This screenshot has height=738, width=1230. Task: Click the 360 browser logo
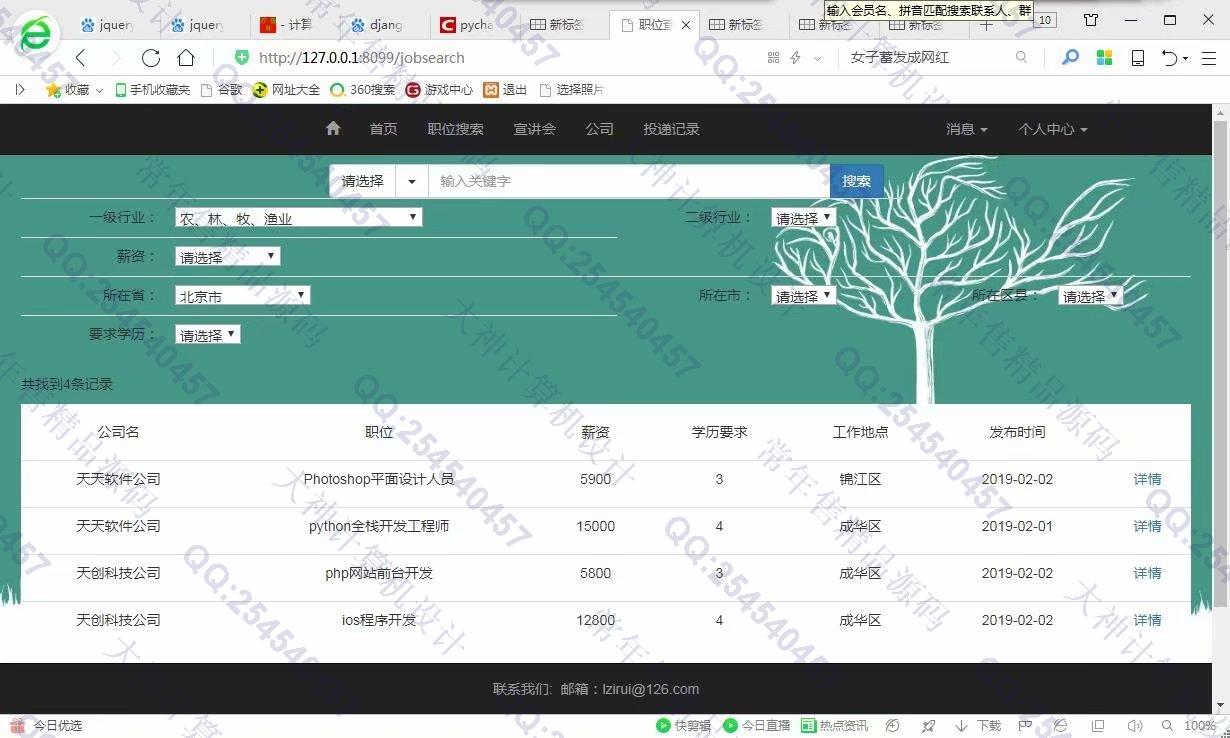click(x=37, y=36)
